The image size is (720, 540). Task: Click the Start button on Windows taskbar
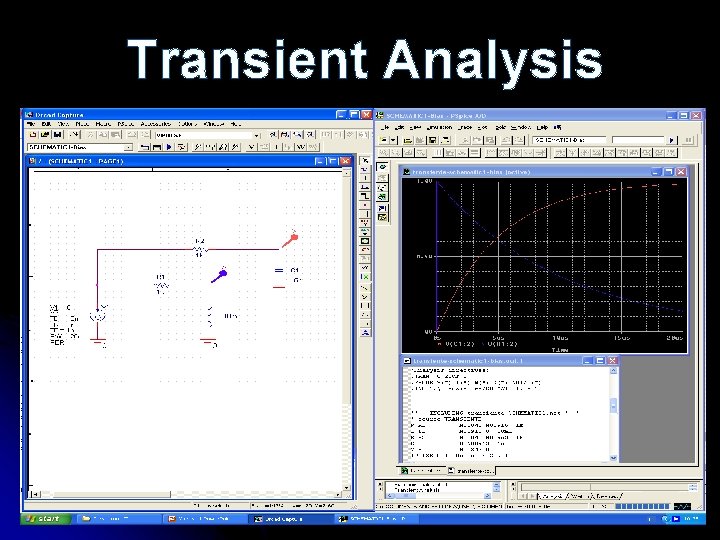pos(46,519)
